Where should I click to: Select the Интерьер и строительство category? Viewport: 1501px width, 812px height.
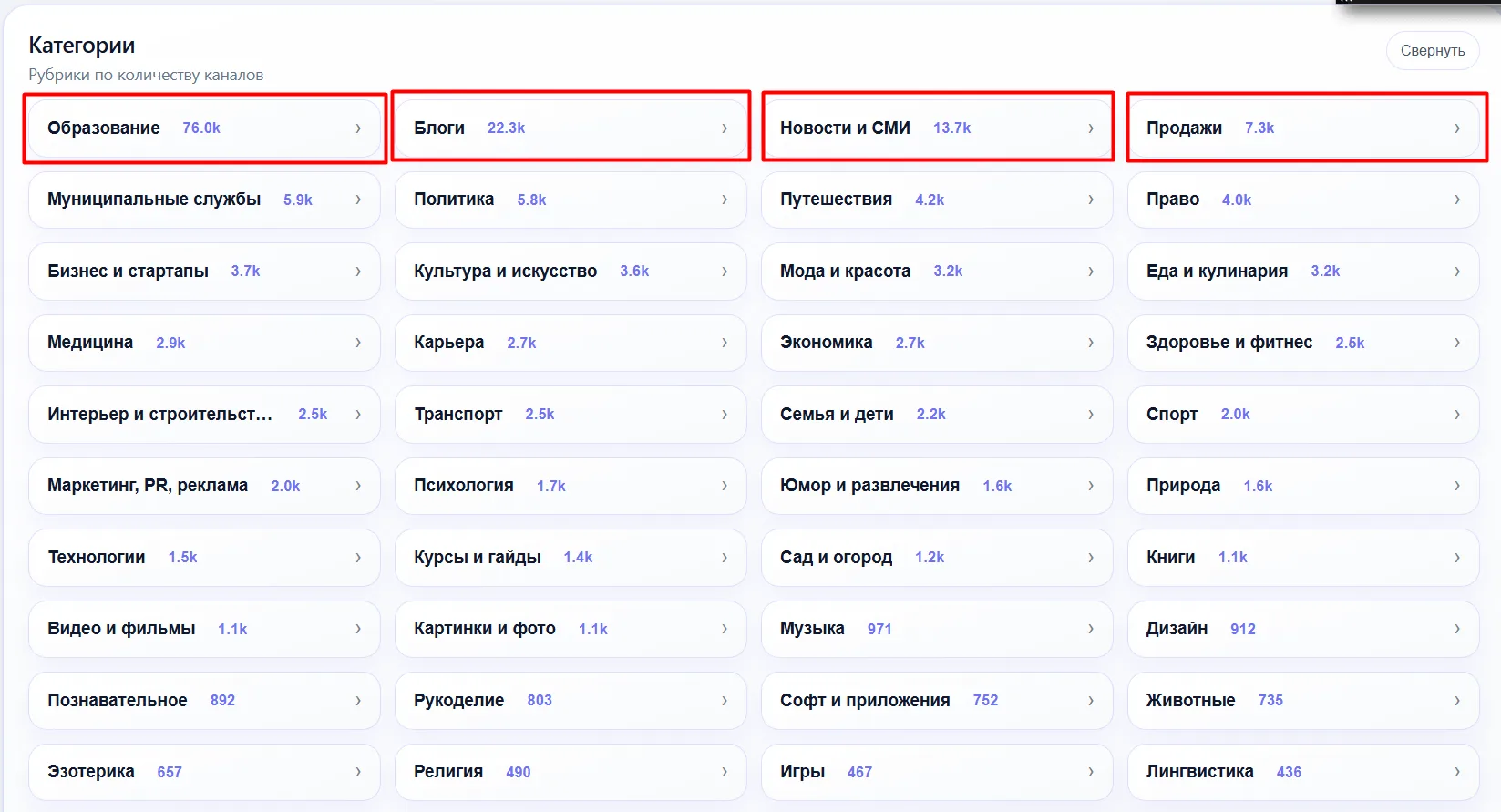[204, 415]
